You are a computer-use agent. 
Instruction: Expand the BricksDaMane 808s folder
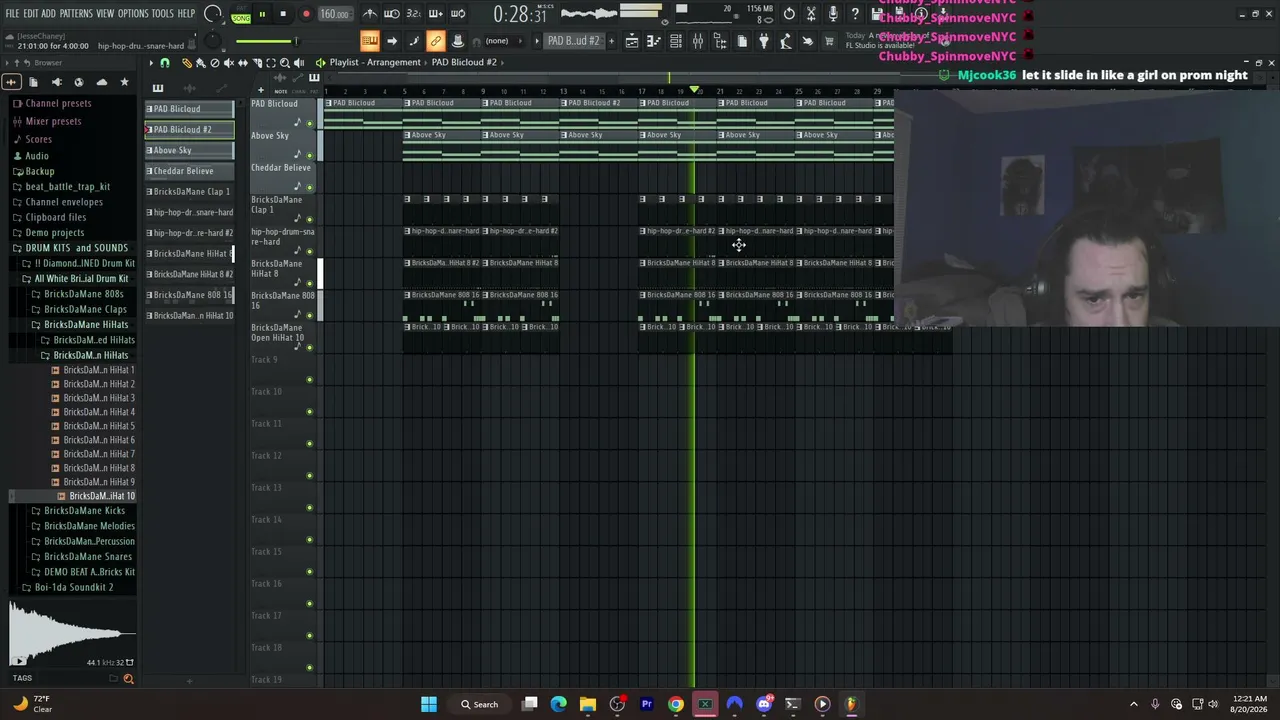point(77,294)
